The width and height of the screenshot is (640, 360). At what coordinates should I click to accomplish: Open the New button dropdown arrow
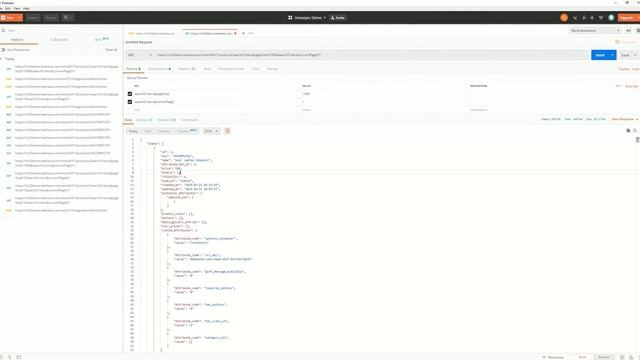[20, 18]
